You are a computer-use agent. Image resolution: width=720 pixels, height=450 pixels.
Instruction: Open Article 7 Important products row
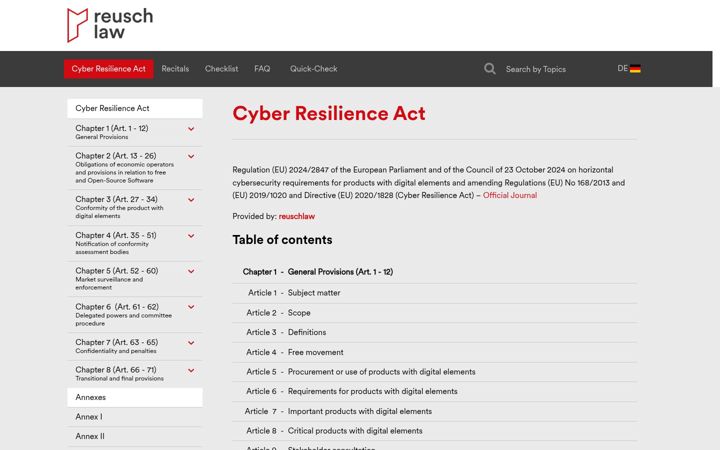[x=434, y=411]
